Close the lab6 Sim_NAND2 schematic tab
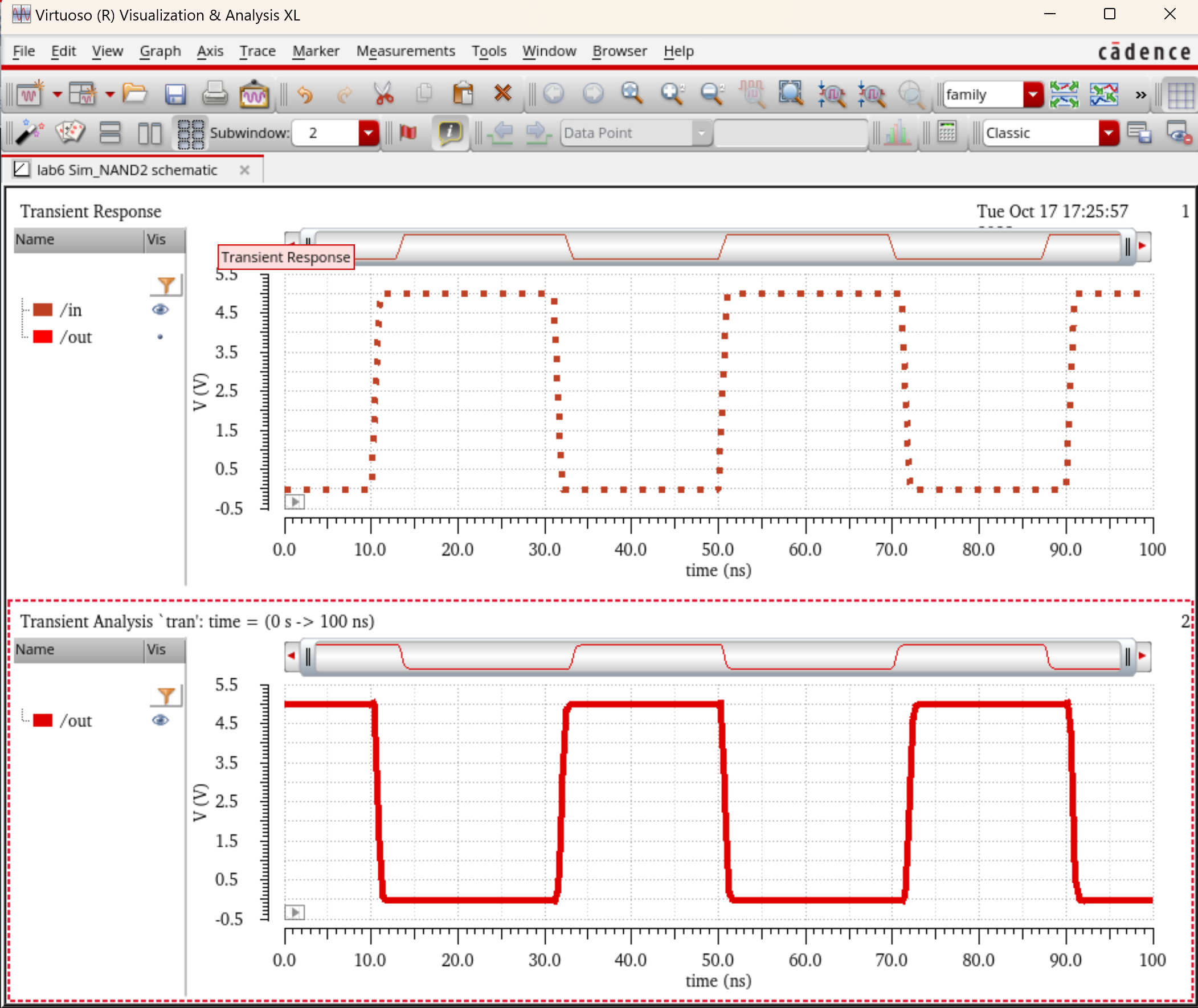The height and width of the screenshot is (1008, 1198). click(x=244, y=170)
